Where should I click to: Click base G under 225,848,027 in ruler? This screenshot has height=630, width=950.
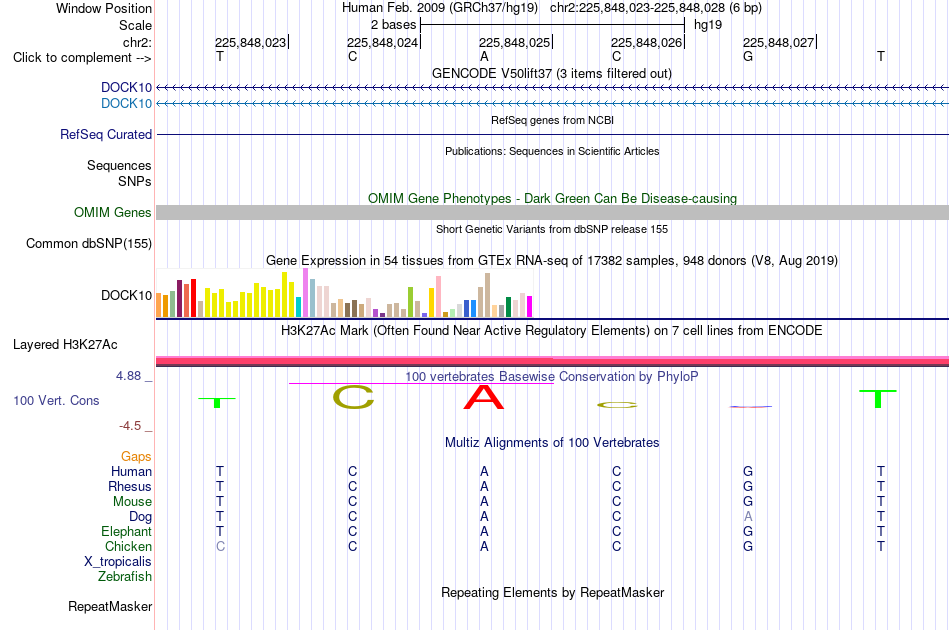click(748, 57)
